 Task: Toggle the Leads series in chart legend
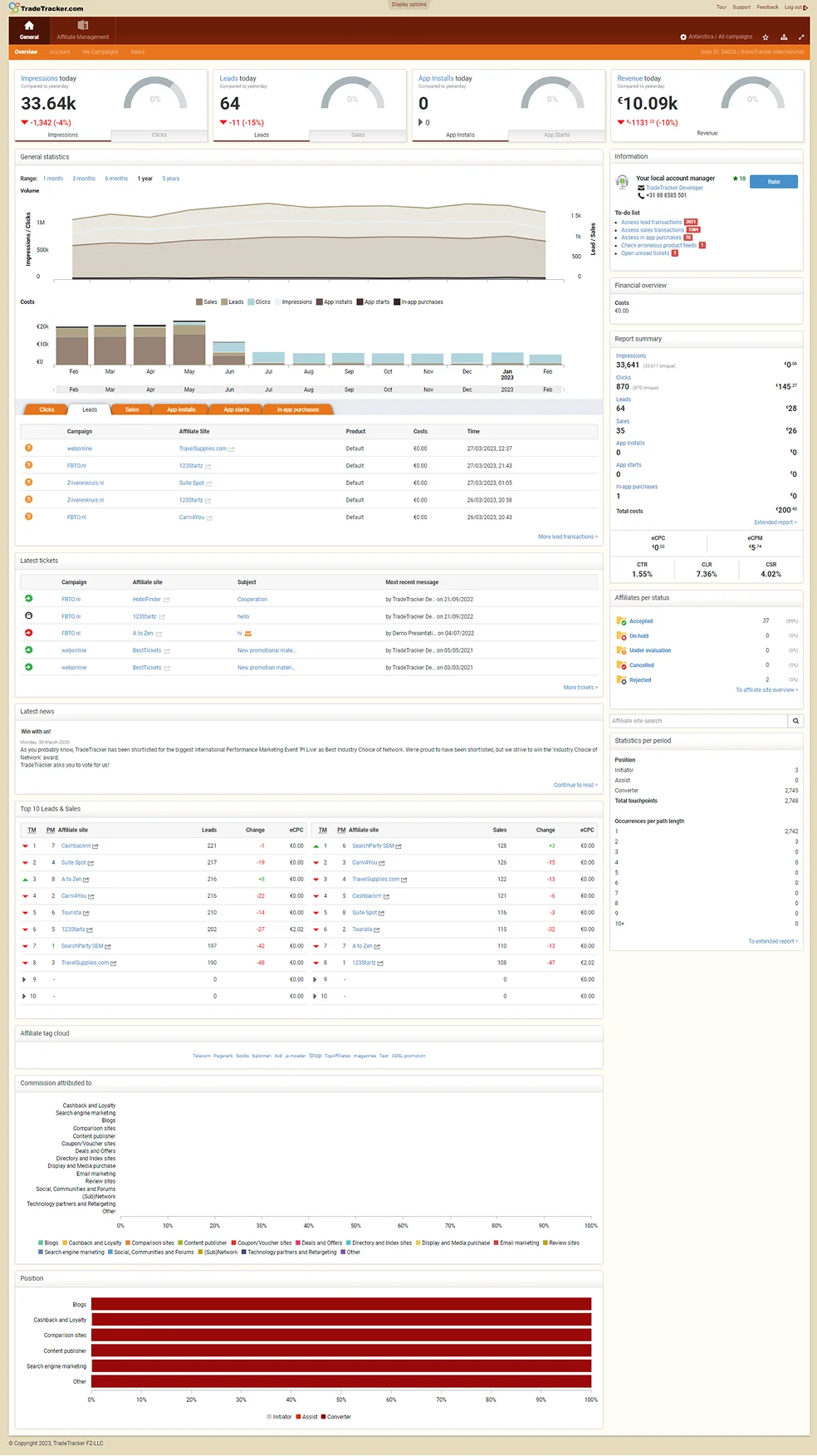click(232, 302)
